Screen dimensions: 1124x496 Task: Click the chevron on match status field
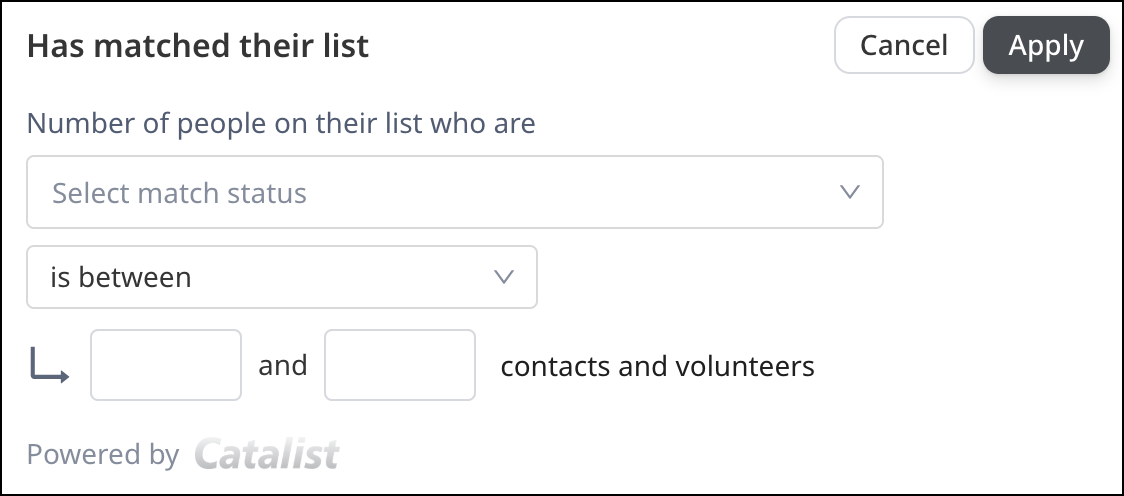point(850,192)
